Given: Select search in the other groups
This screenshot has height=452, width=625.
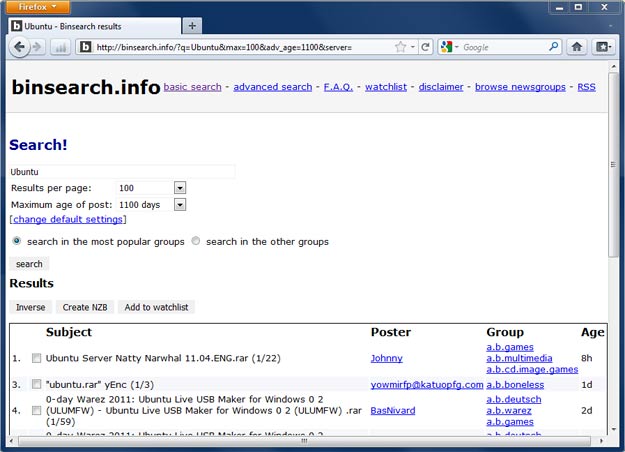Looking at the screenshot, I should coord(196,241).
